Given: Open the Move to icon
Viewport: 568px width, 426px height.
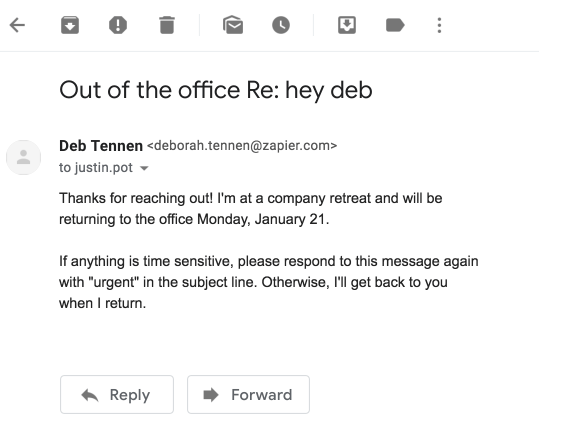Looking at the screenshot, I should (347, 25).
